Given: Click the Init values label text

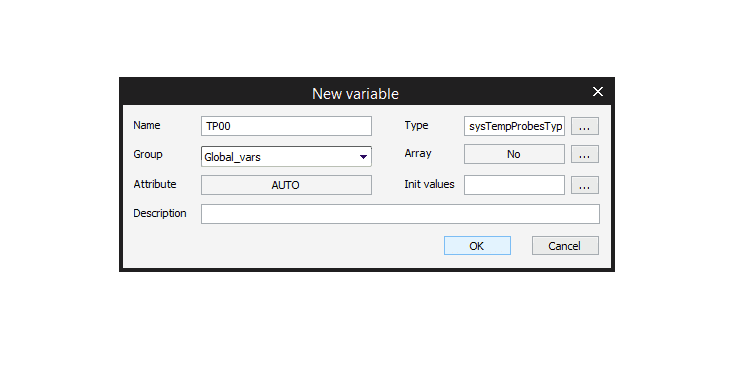Looking at the screenshot, I should click(x=429, y=184).
